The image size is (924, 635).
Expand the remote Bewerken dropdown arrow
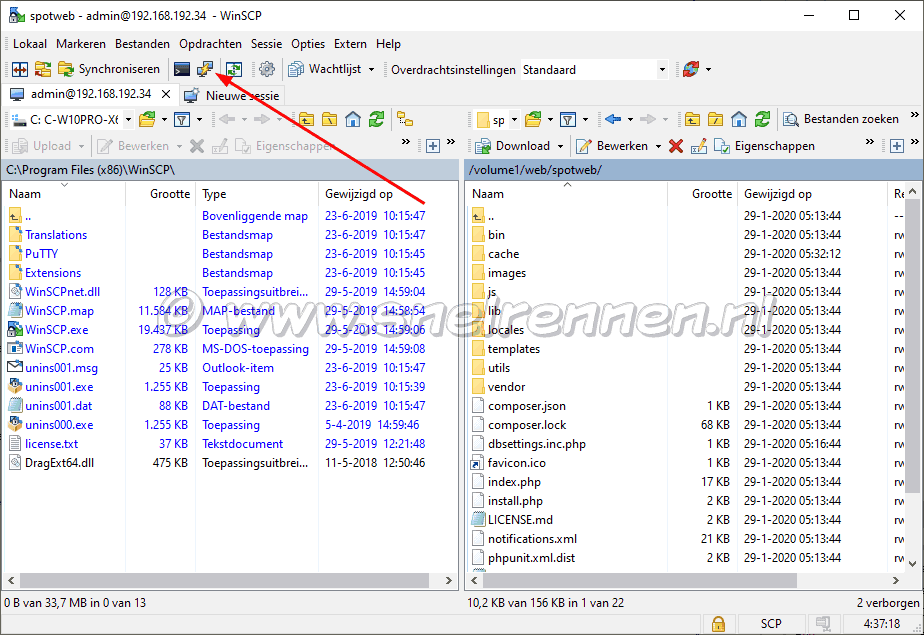coord(658,146)
